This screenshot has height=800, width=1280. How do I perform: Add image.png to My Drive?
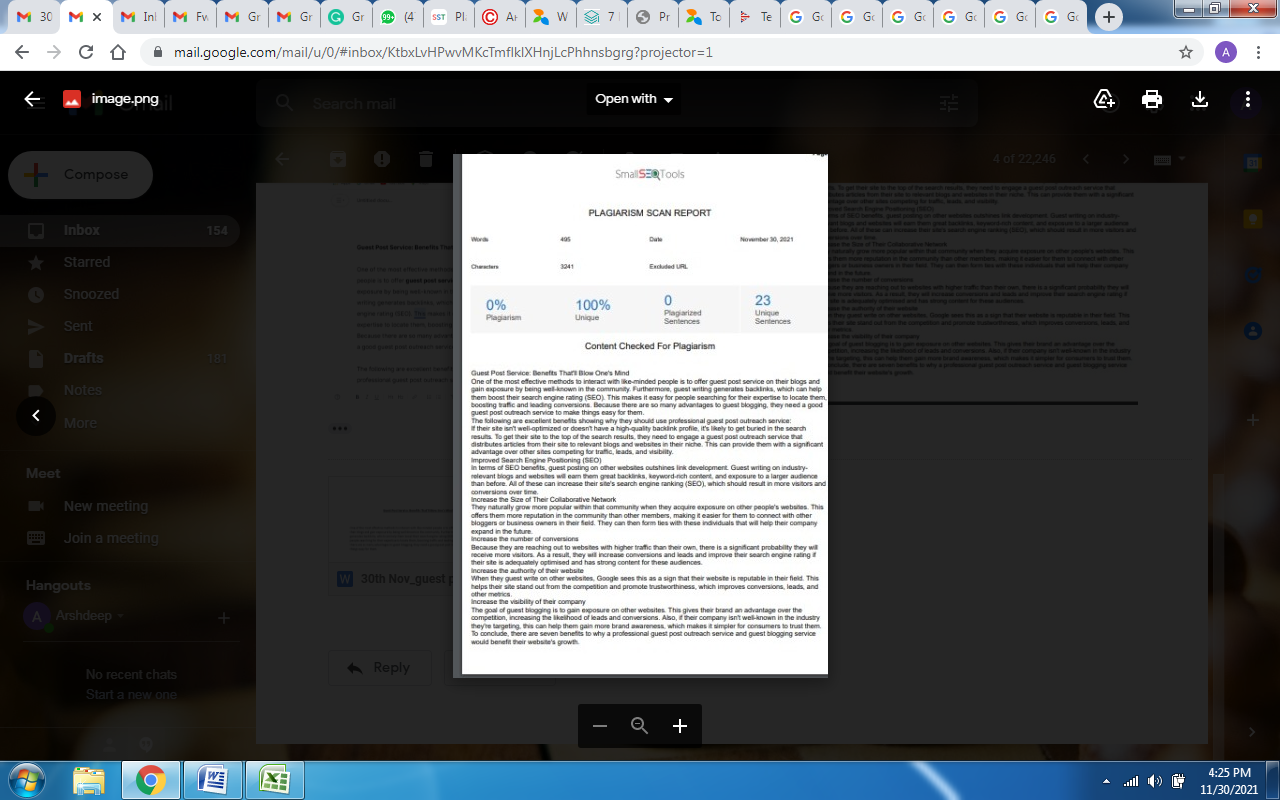pyautogui.click(x=1104, y=99)
